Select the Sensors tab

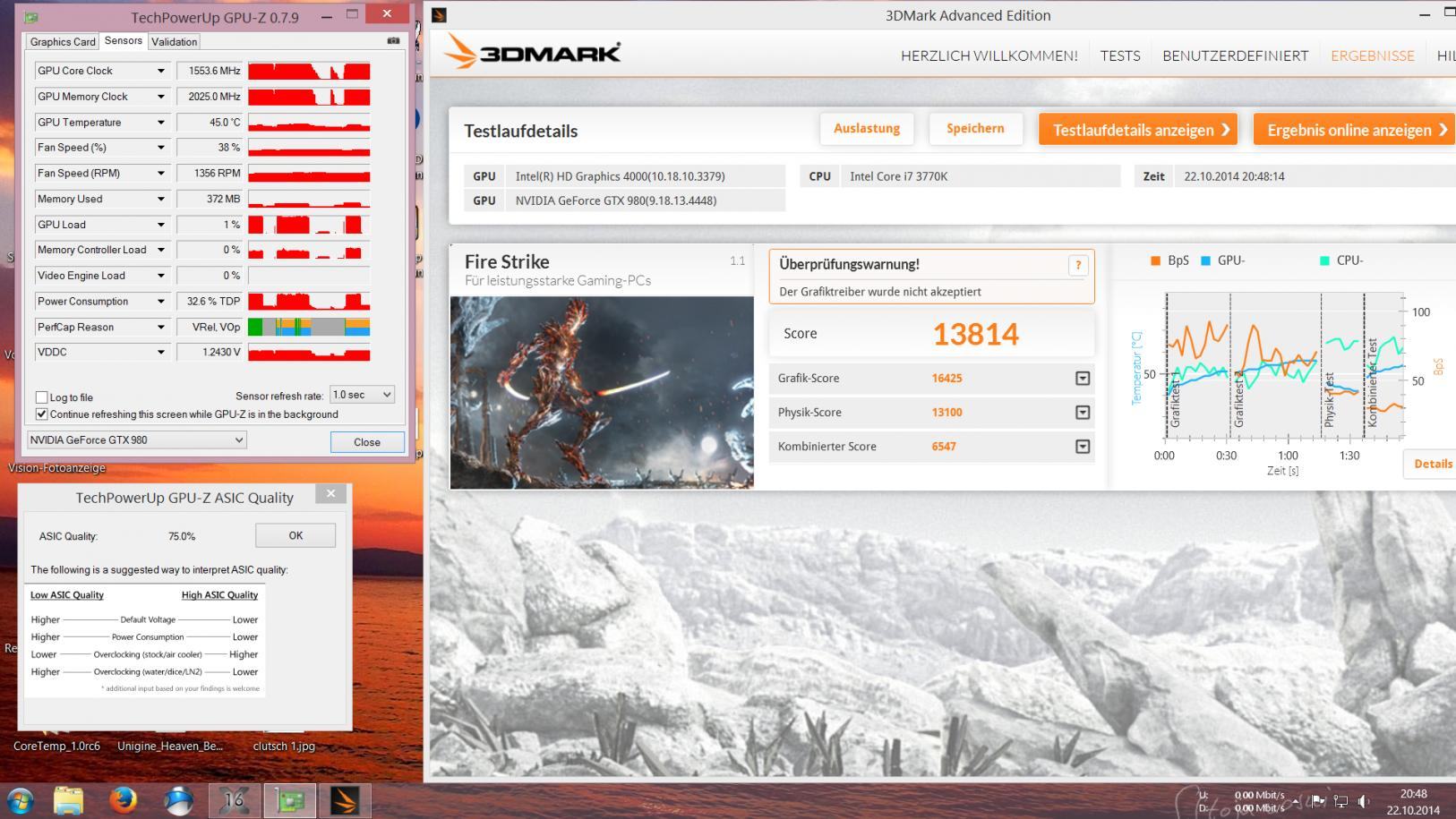123,41
